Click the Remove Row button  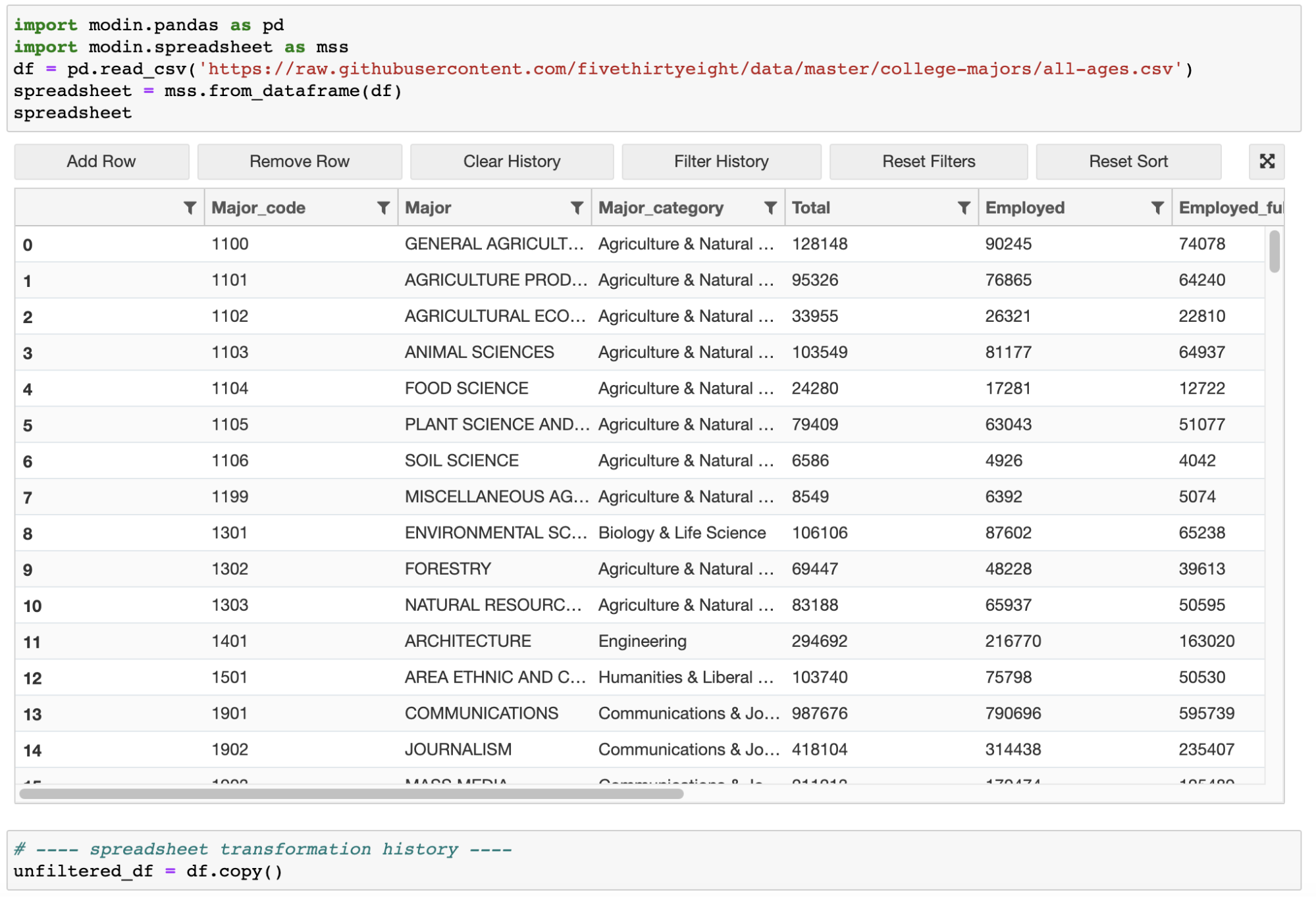300,161
